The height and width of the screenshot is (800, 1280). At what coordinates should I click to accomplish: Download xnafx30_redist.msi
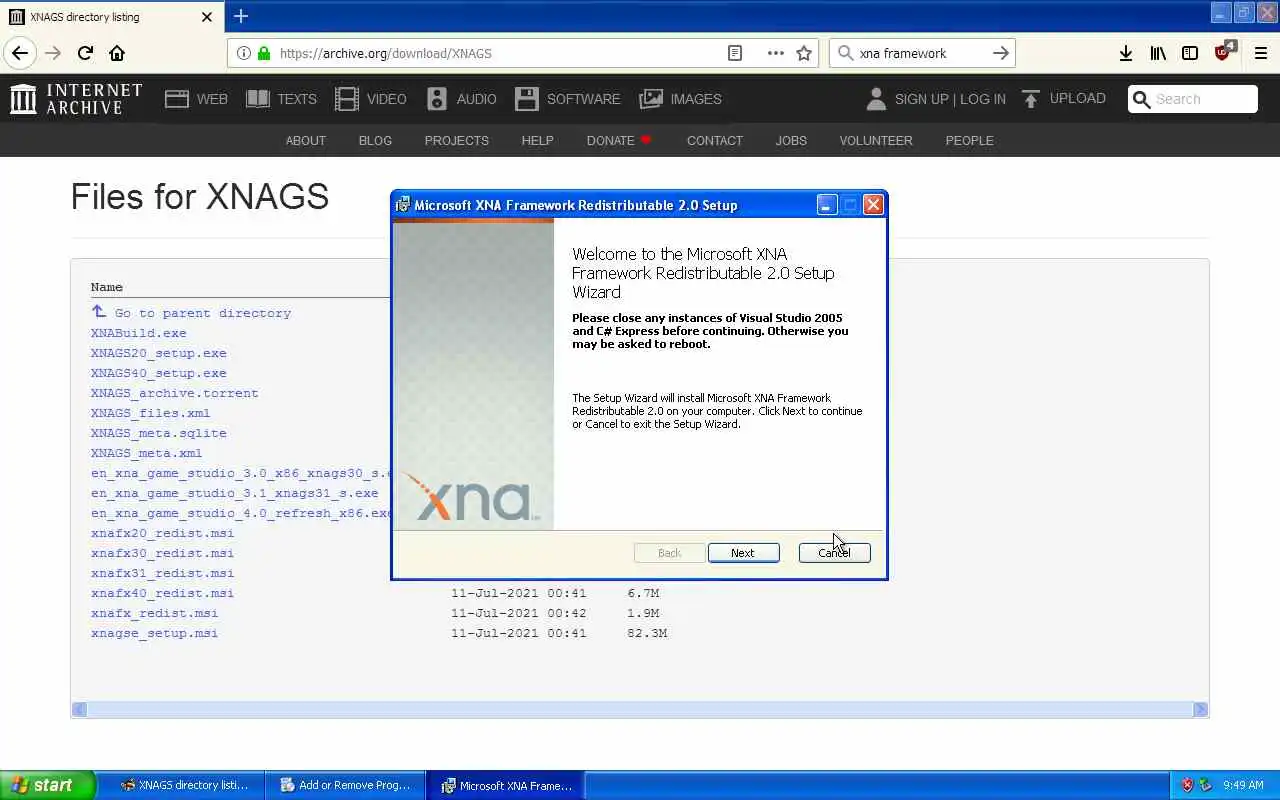(162, 553)
